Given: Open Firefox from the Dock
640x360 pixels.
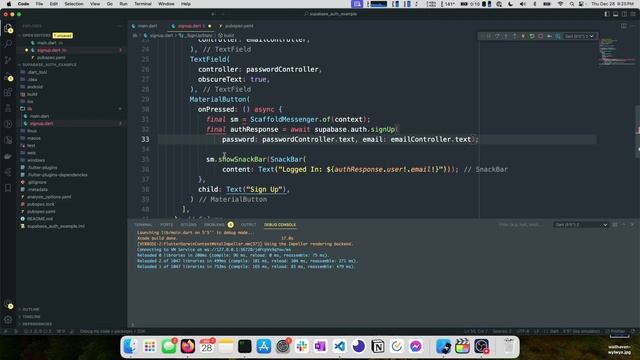Looking at the screenshot, I should pos(188,347).
